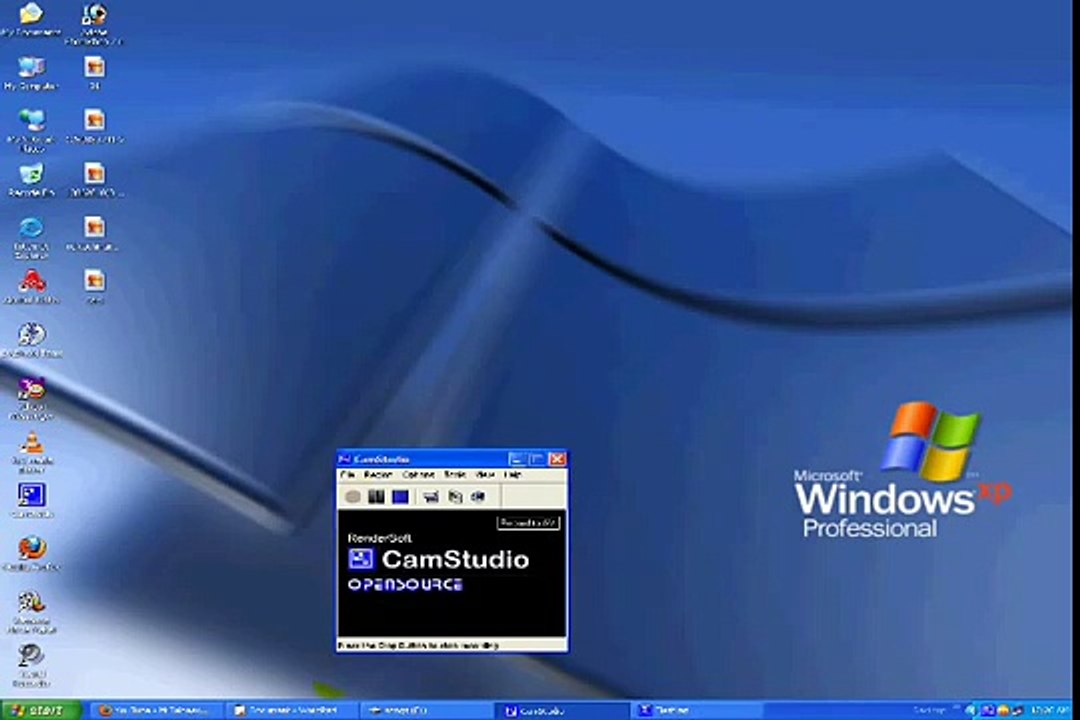Click the CamStudio logo in the window
1080x720 pixels.
[438, 560]
